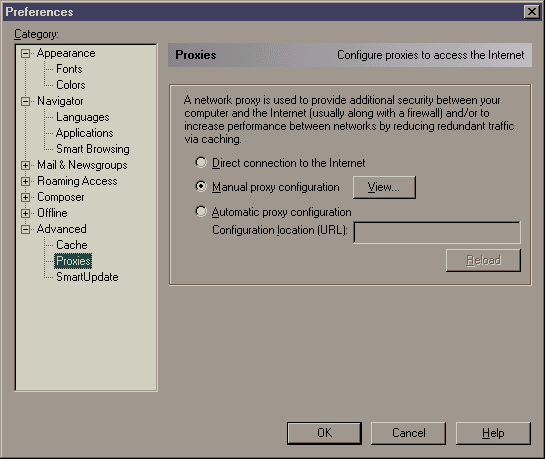Enable Automatic proxy configuration option

201,211
